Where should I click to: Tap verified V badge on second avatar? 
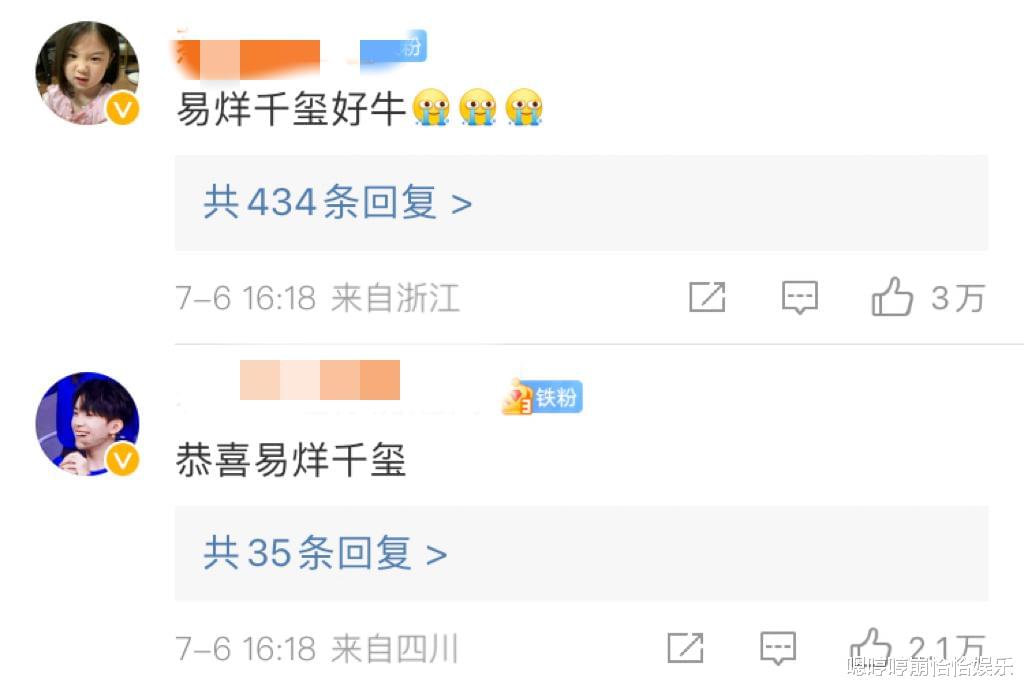pyautogui.click(x=123, y=460)
